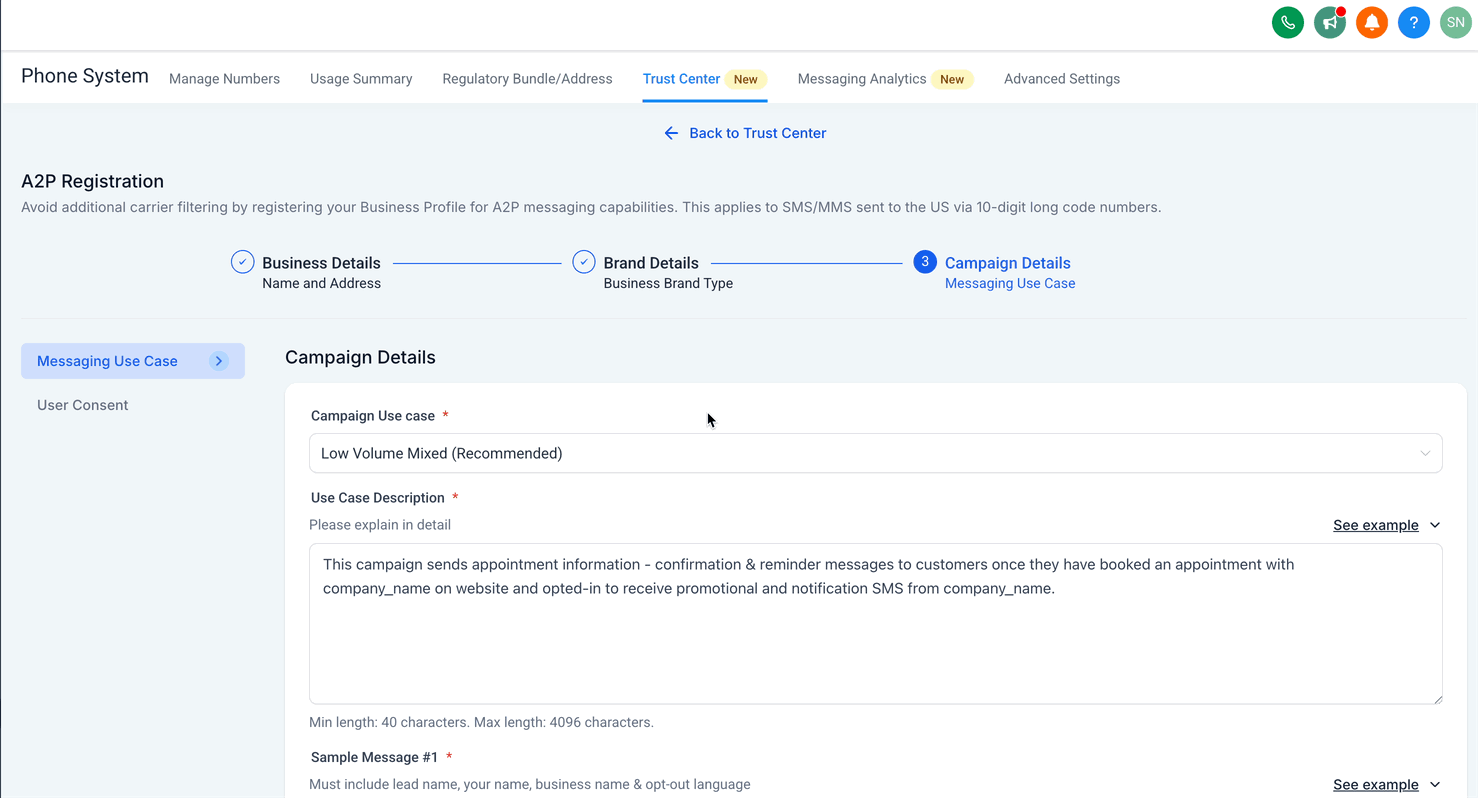1478x798 pixels.
Task: Click the step 3 Campaign Details circle
Action: click(x=925, y=262)
